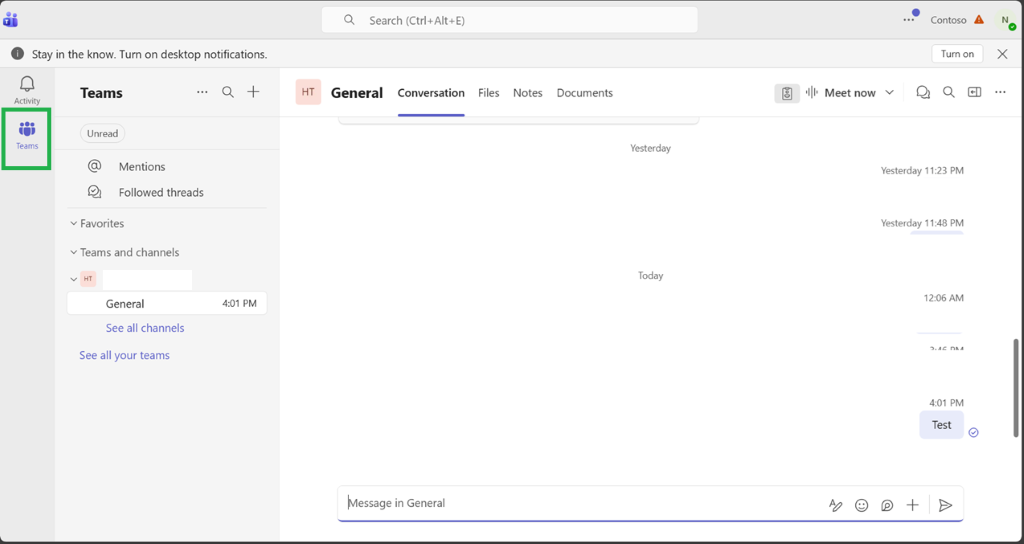Open Followed threads entry
1024x544 pixels.
161,193
